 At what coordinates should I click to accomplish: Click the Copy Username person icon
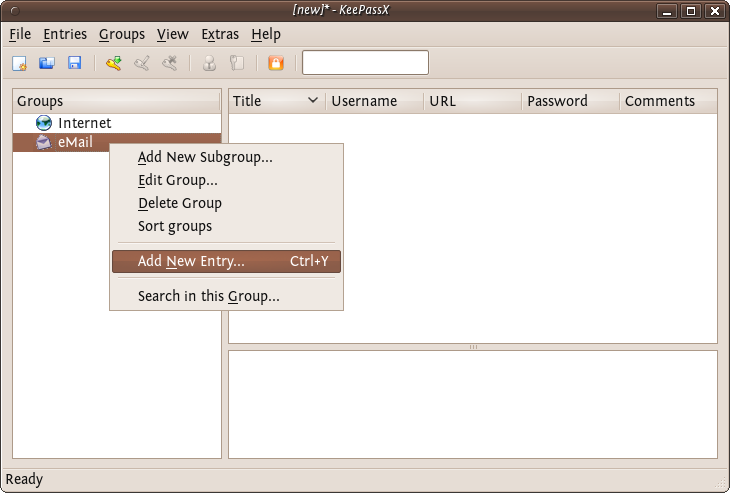coord(209,63)
